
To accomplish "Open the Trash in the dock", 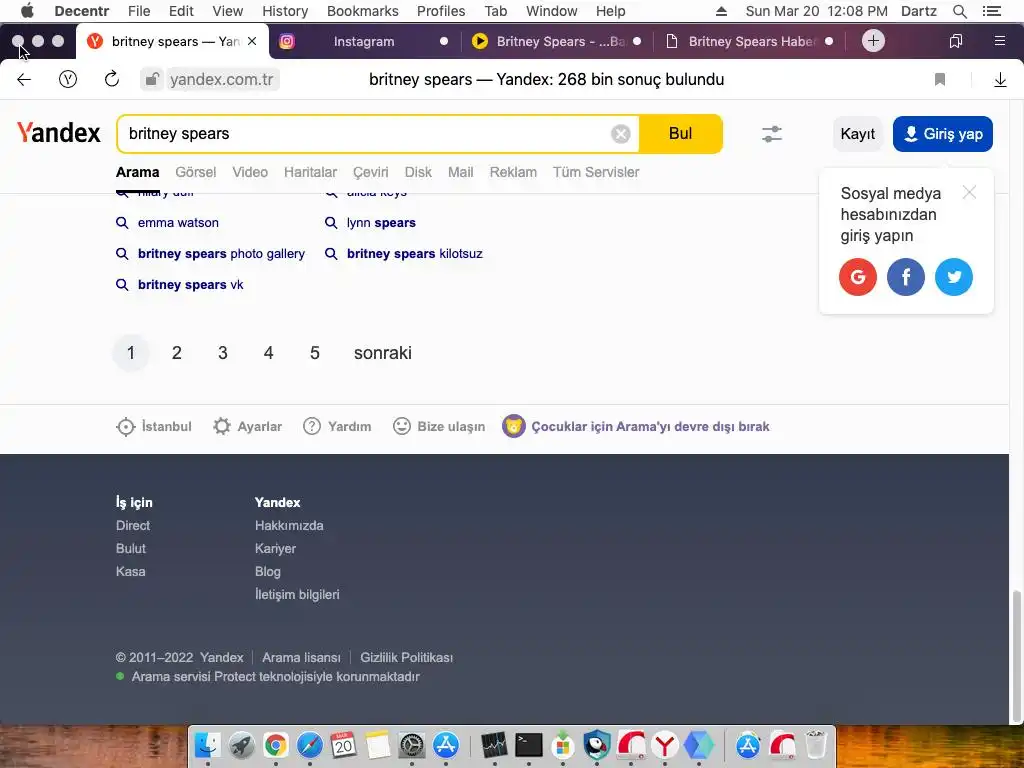I will [816, 744].
